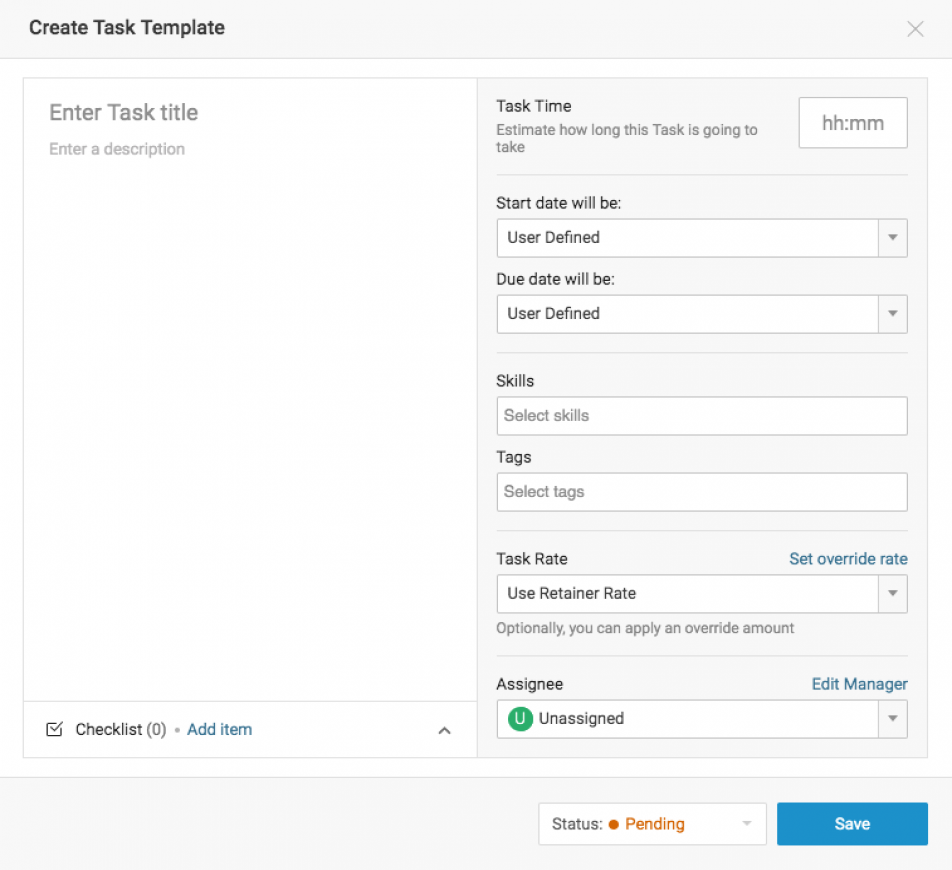
Task: Click the Set override rate link
Action: point(848,558)
